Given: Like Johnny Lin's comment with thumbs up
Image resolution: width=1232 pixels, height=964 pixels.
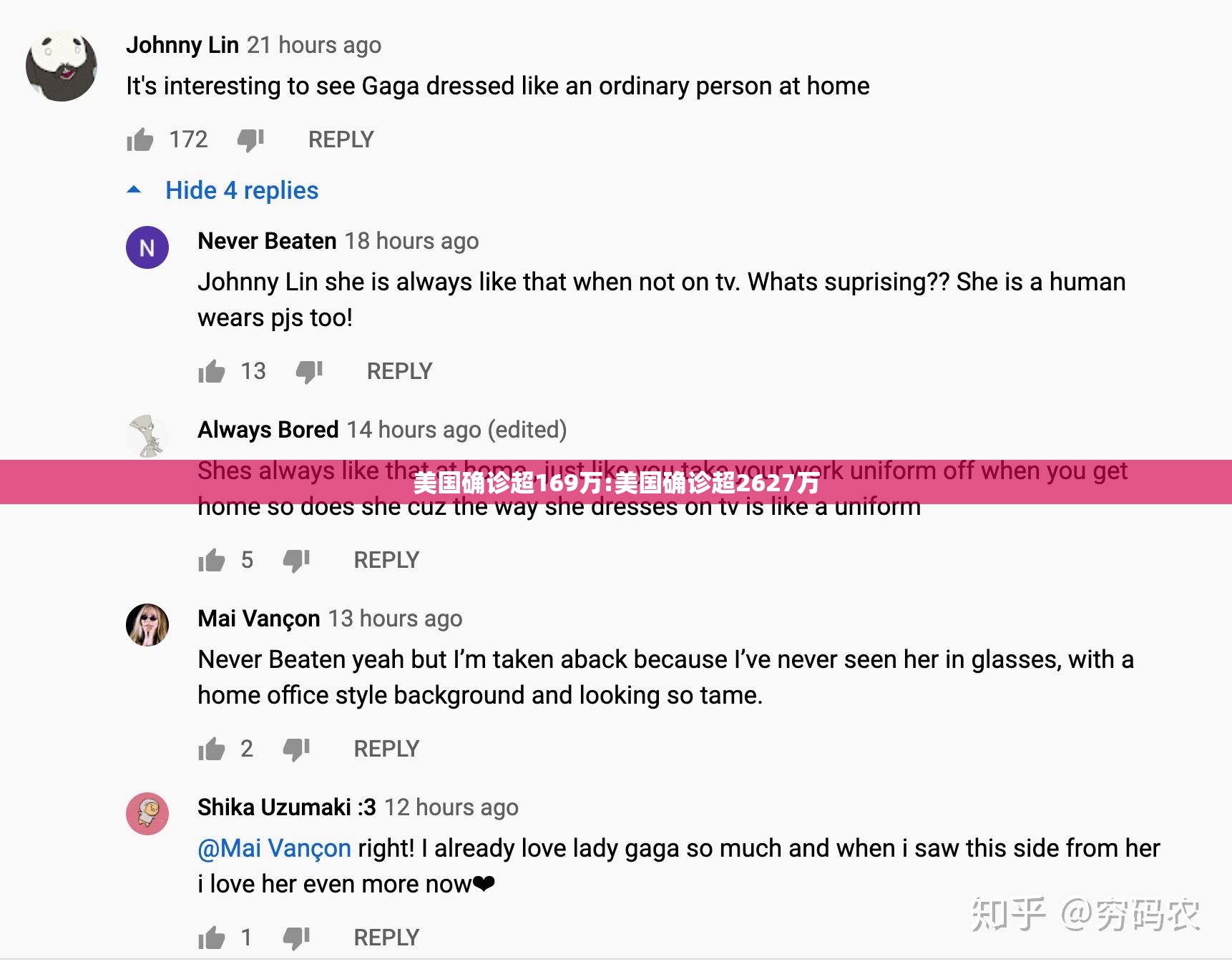Looking at the screenshot, I should coord(140,139).
